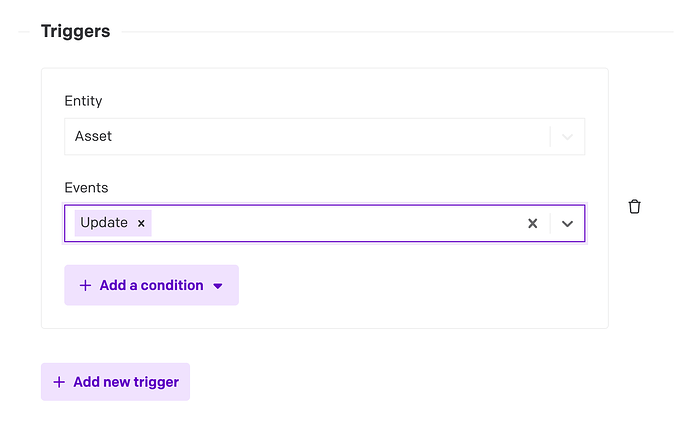
Task: Click the blank area of the Entity select box
Action: [330, 137]
